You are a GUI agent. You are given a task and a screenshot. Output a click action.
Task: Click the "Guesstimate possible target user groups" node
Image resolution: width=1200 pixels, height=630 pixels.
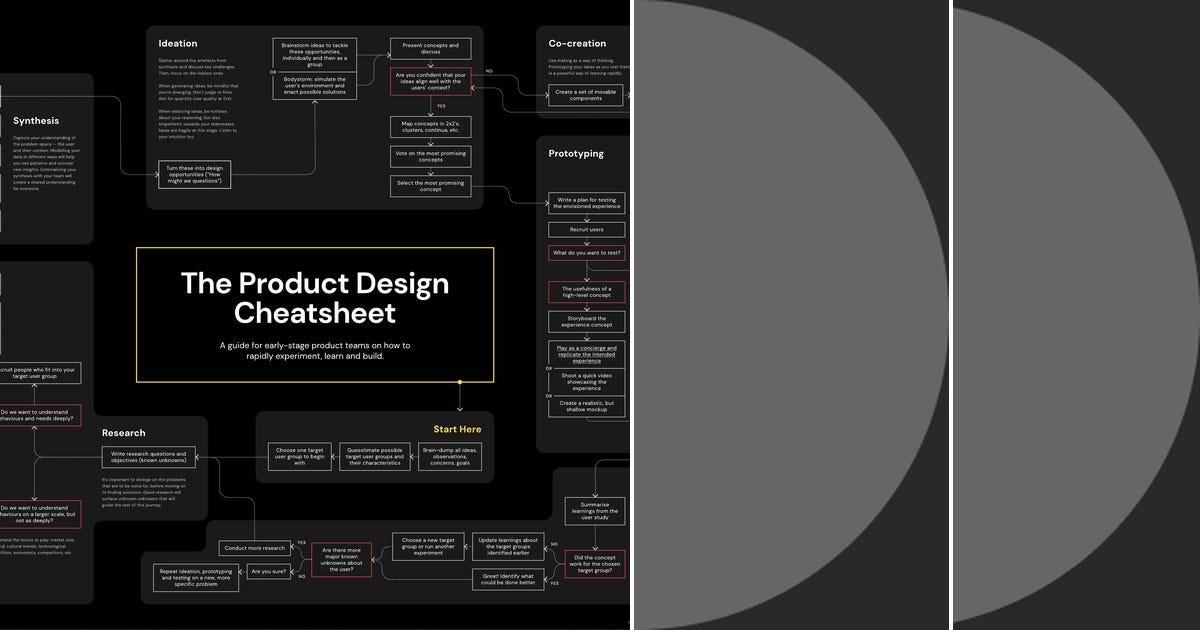(x=374, y=458)
